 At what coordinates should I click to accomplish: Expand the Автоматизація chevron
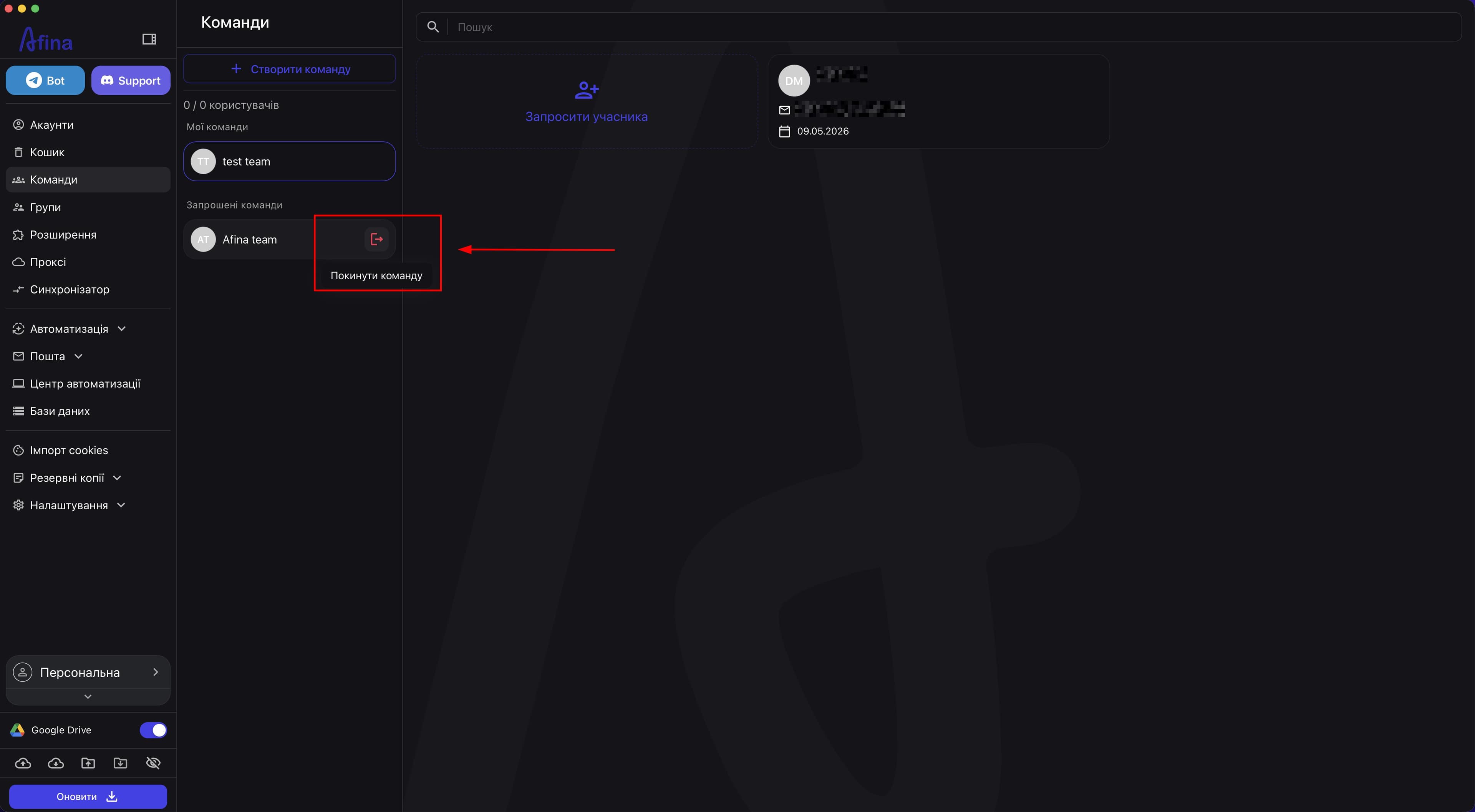121,329
